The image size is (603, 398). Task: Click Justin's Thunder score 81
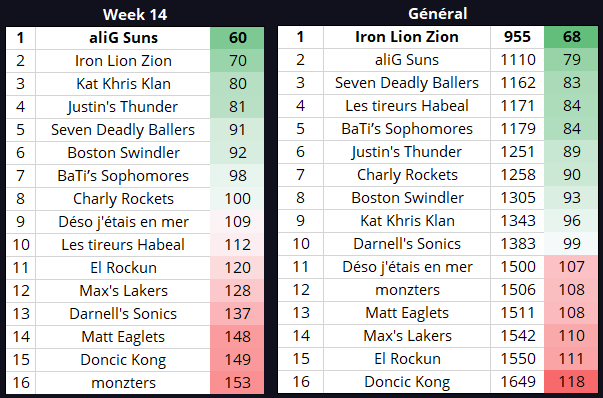[237, 107]
